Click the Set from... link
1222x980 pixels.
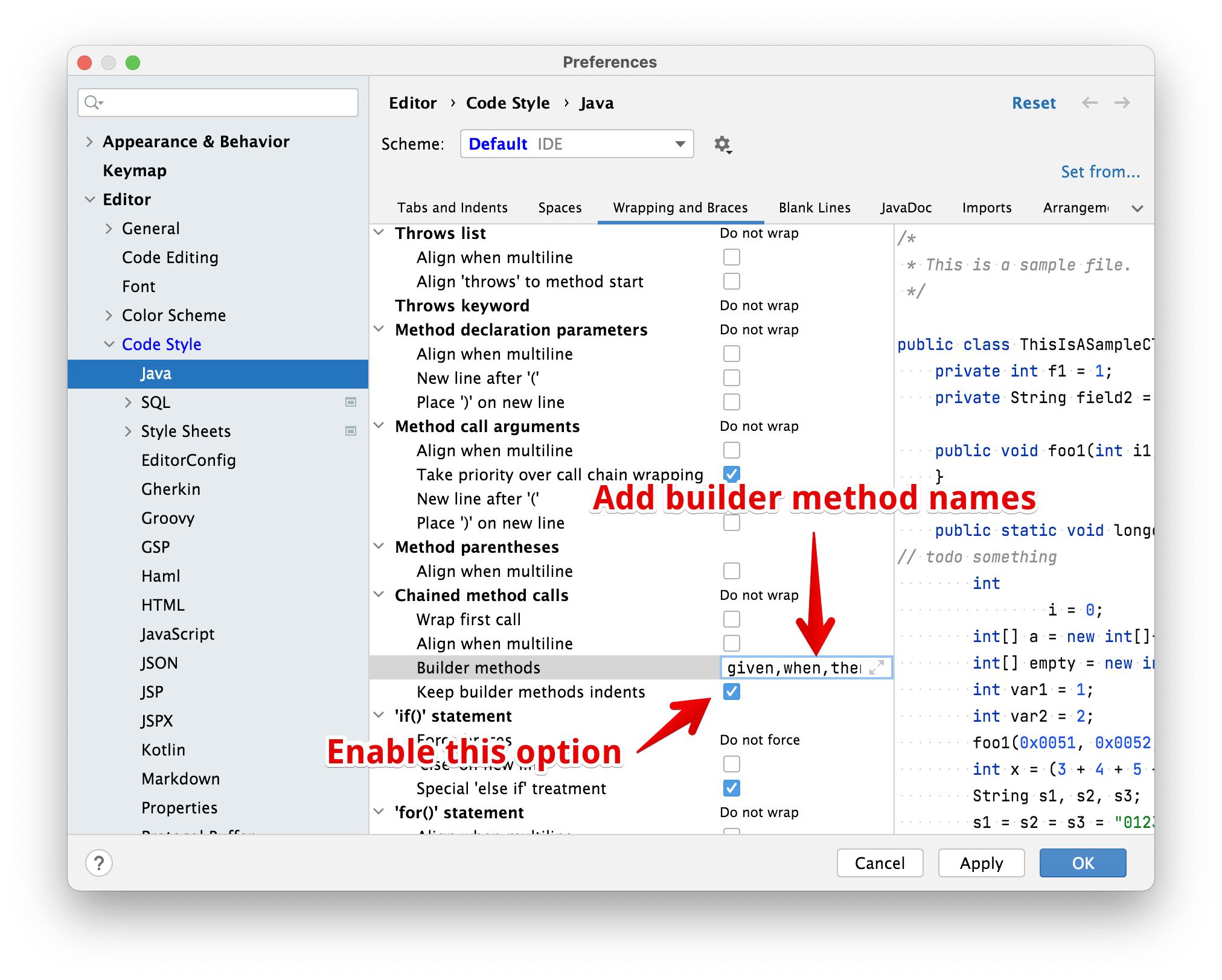pyautogui.click(x=1098, y=172)
